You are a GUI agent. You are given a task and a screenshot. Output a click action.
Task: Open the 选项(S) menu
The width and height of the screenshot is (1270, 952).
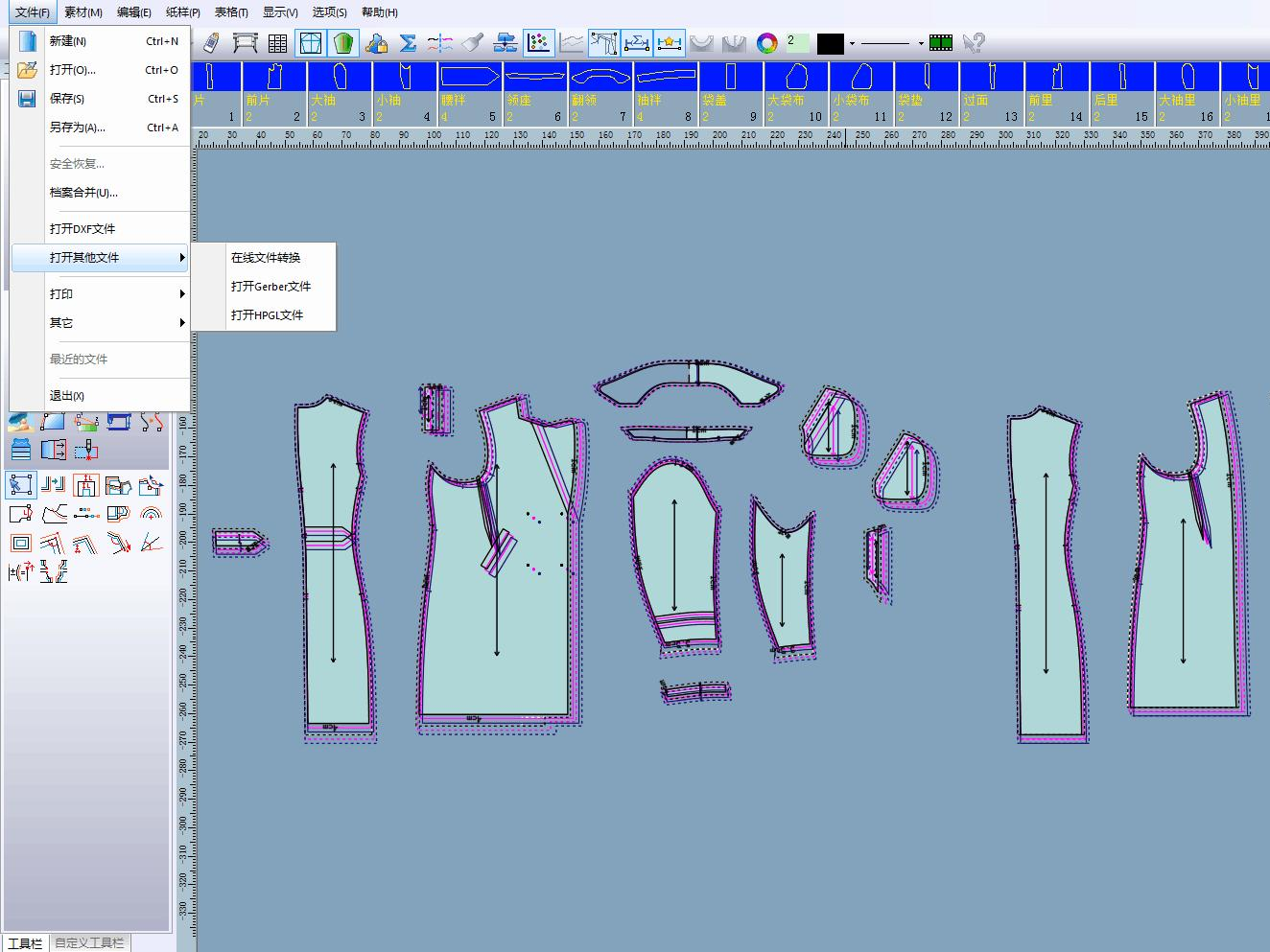(x=330, y=12)
